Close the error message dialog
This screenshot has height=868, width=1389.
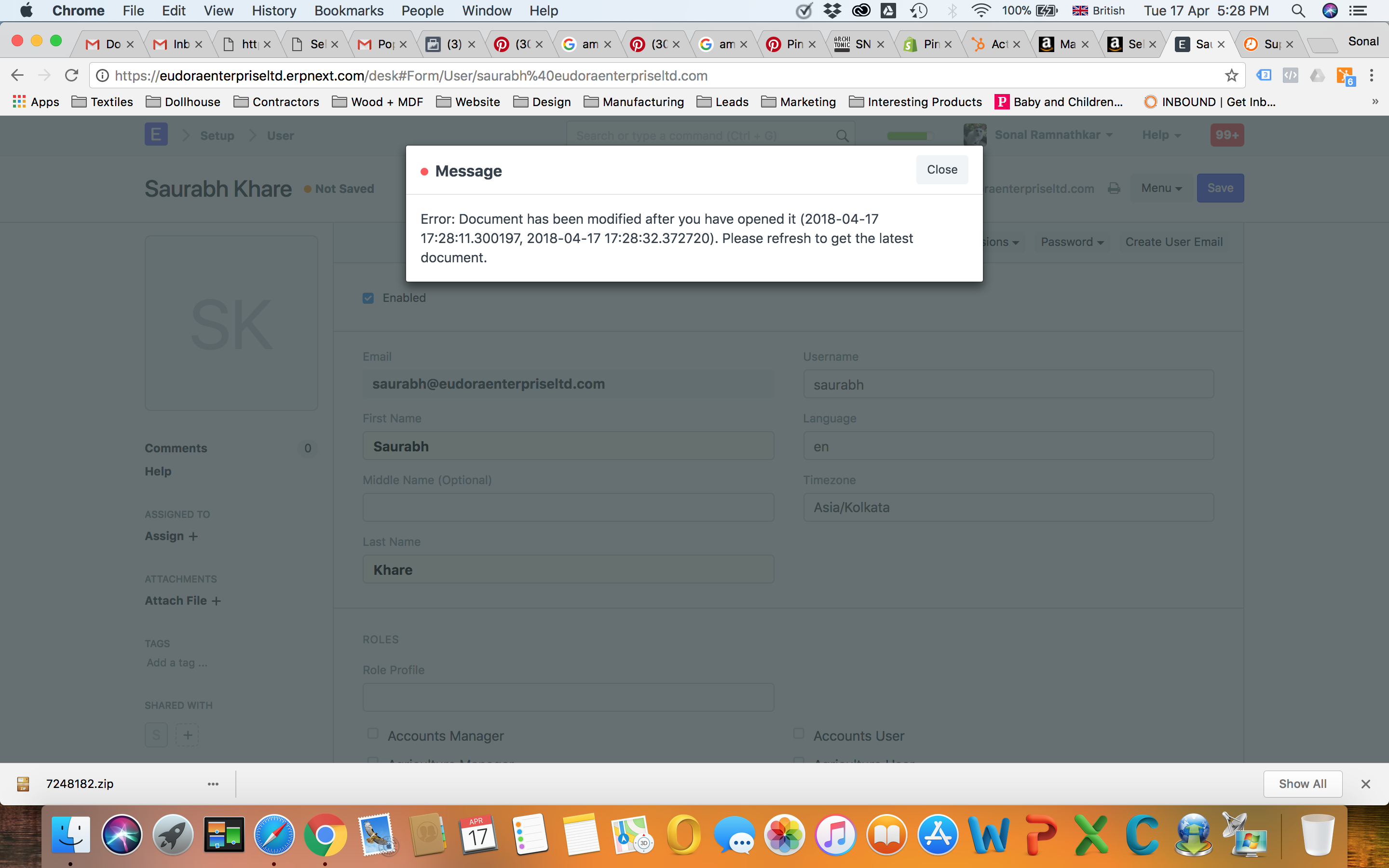tap(941, 169)
